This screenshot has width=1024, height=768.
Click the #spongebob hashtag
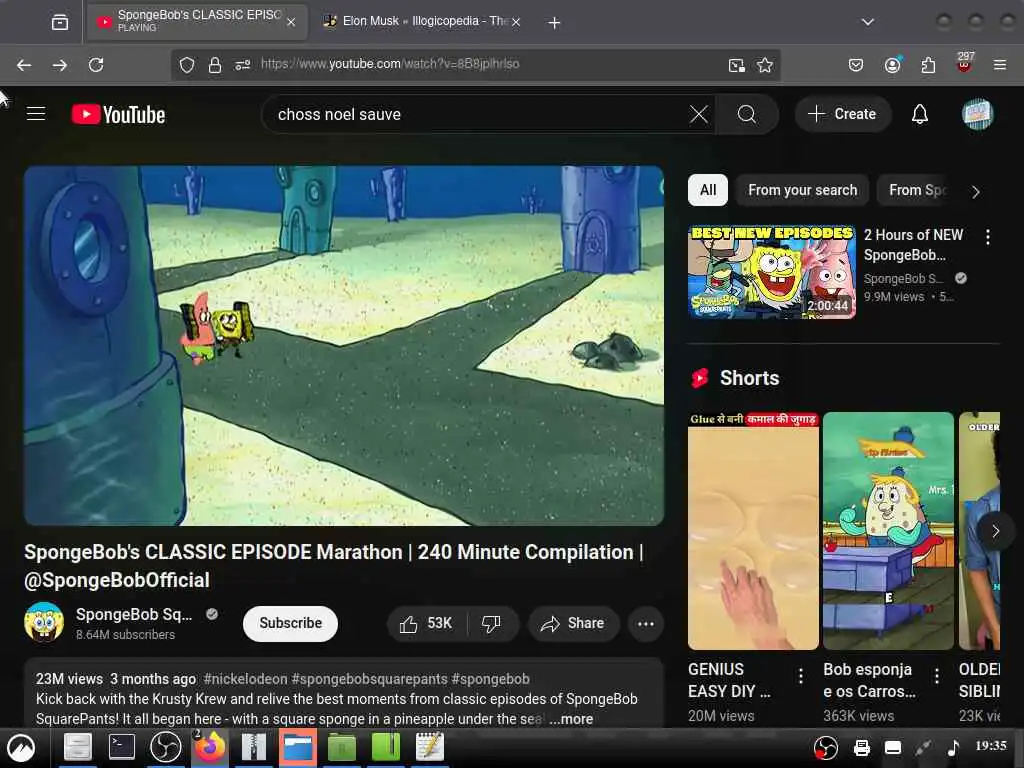coord(490,679)
